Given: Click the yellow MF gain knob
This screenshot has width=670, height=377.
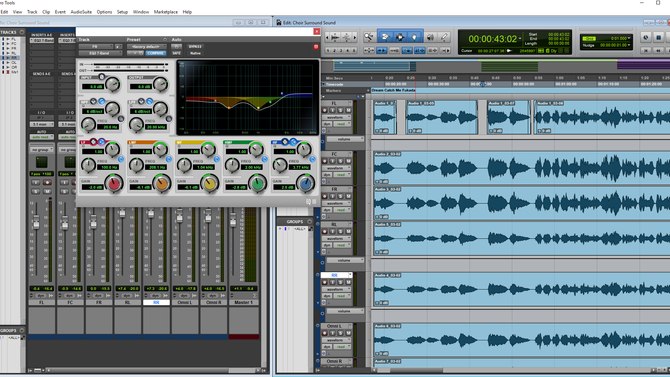Looking at the screenshot, I should 210,184.
